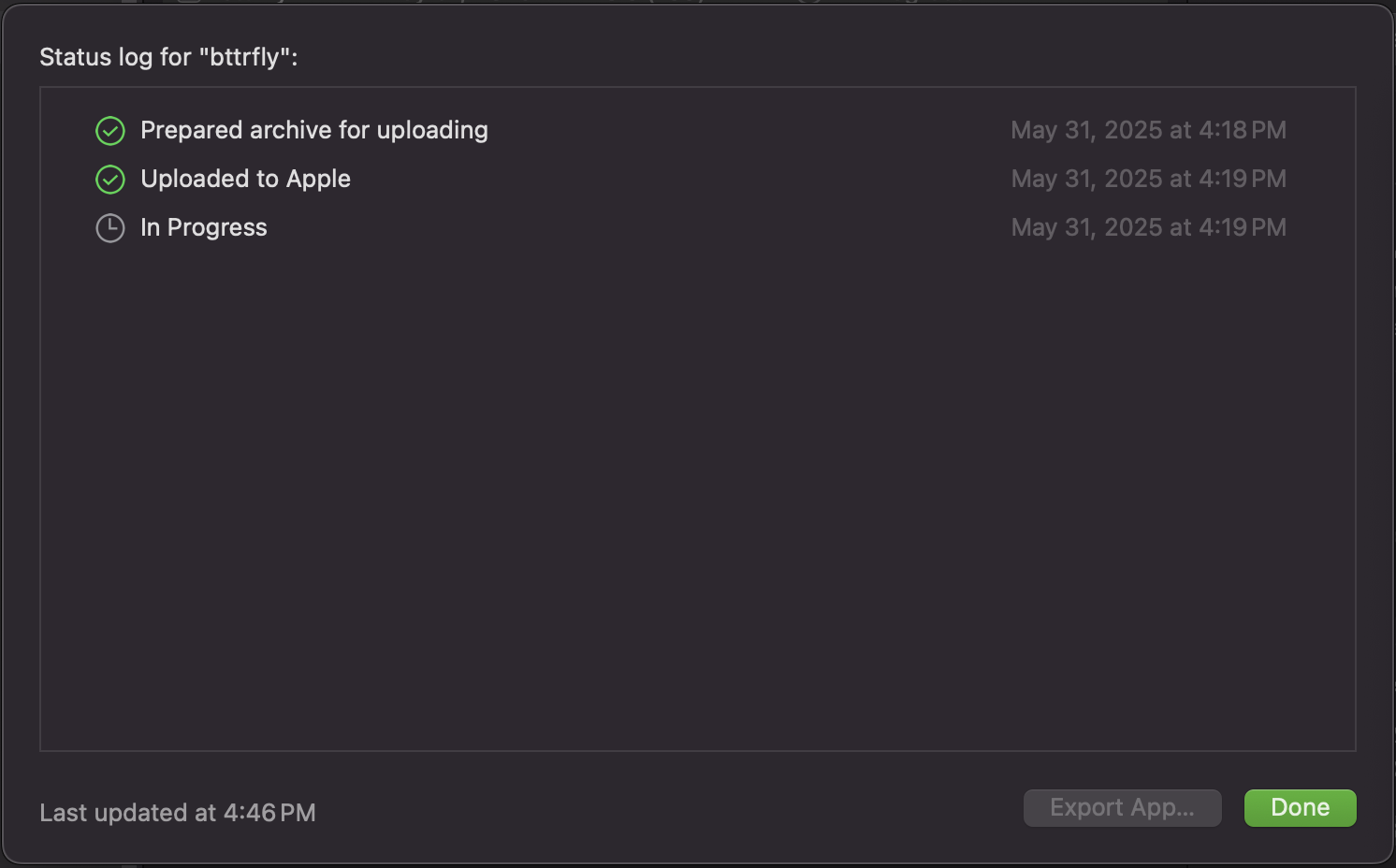This screenshot has width=1396, height=868.
Task: Click the timestamp on the Uploaded to Apple row
Action: pyautogui.click(x=1148, y=179)
